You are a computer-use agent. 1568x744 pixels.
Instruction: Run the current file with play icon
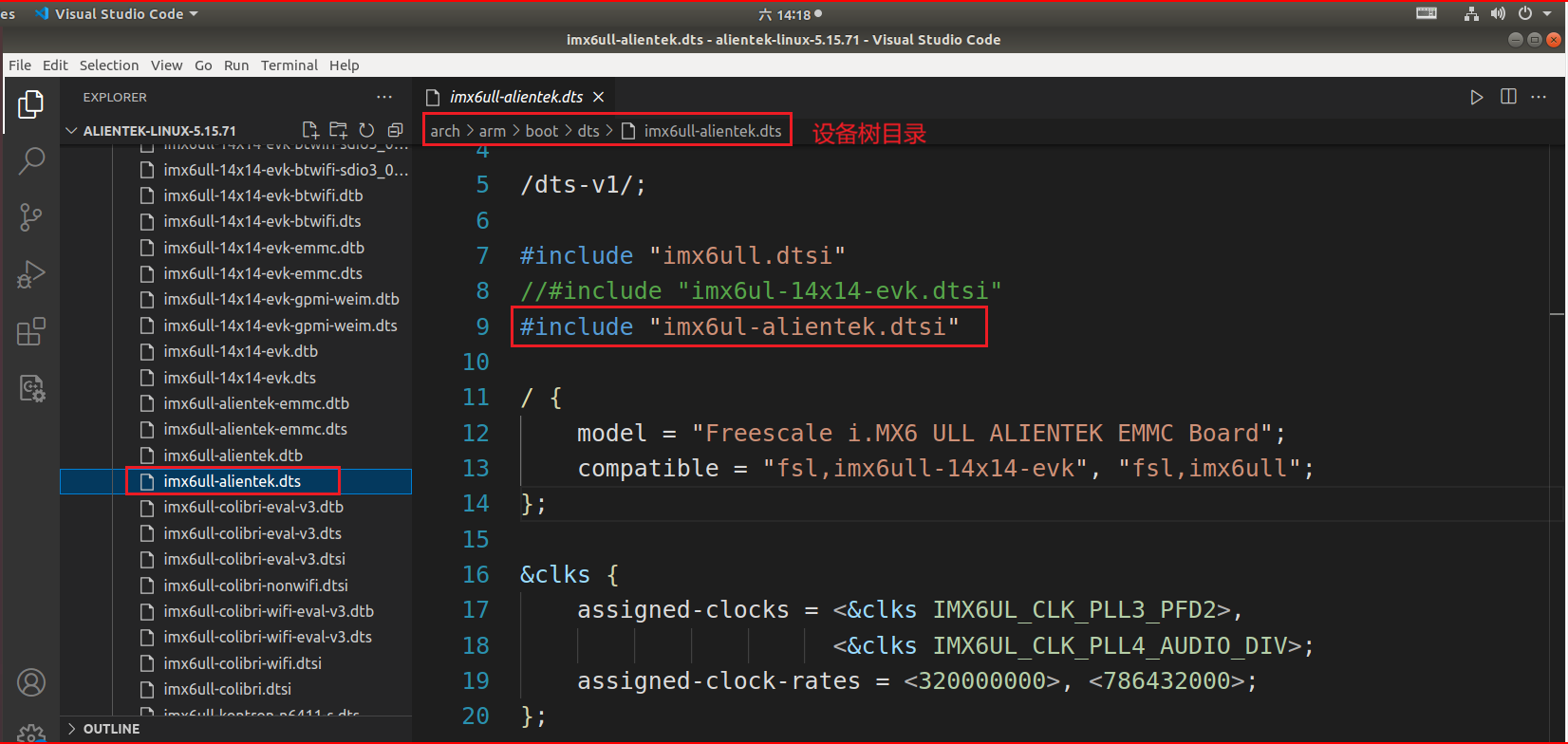1476,97
